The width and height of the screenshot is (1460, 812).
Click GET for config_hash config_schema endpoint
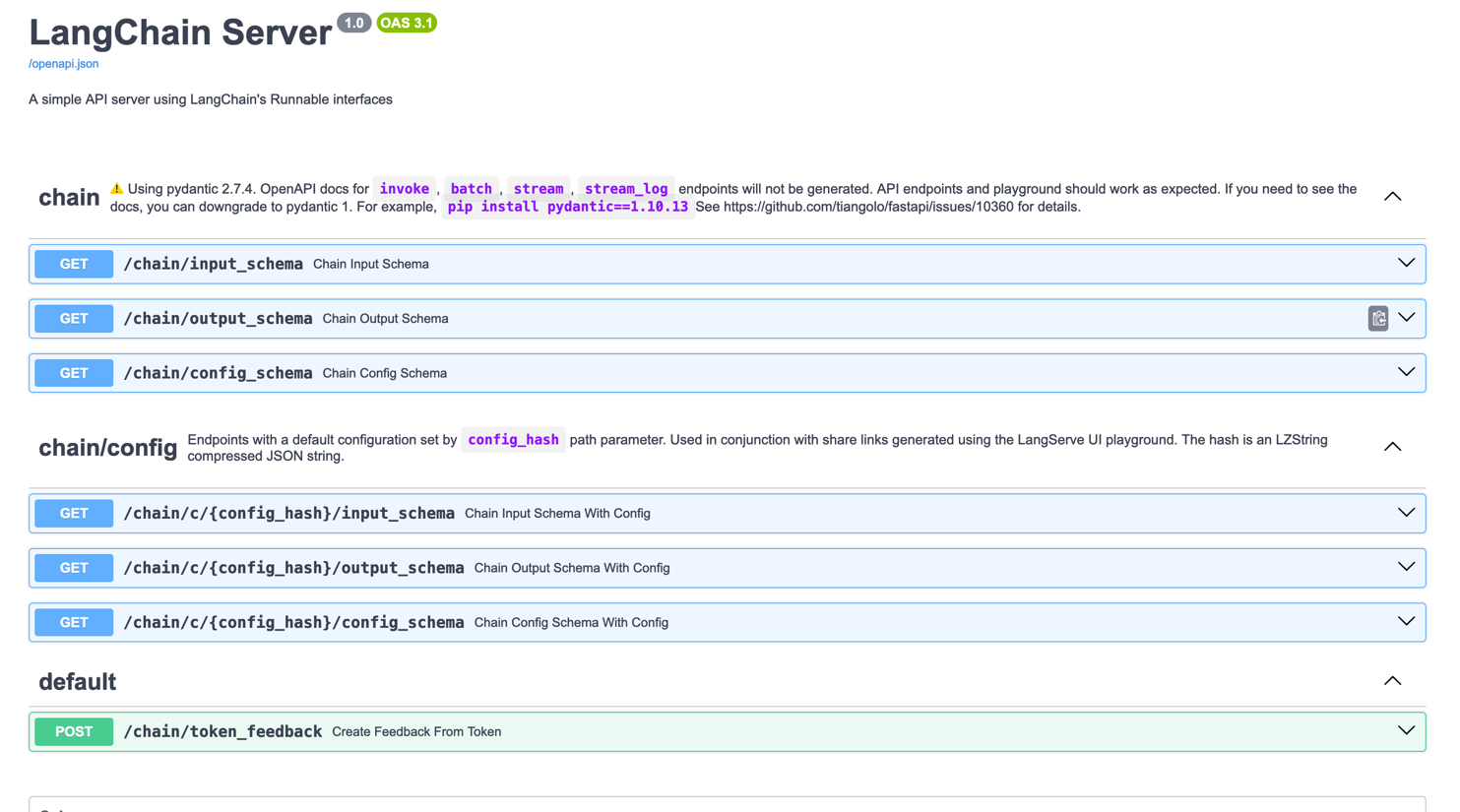[74, 622]
